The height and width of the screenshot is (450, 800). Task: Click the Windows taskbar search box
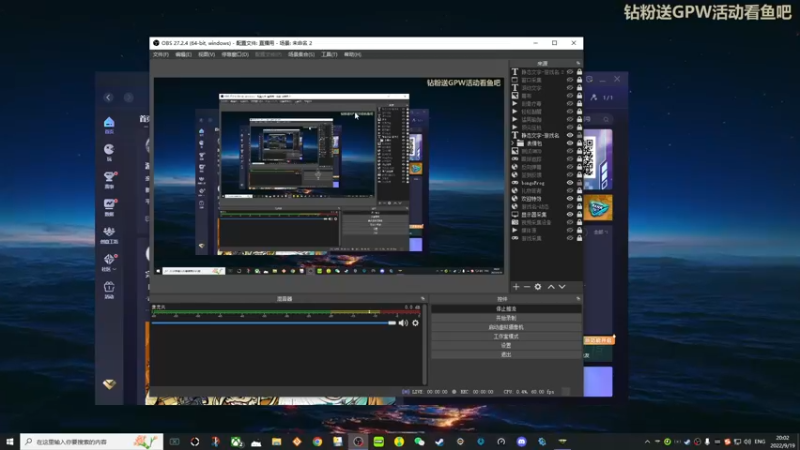pos(92,441)
